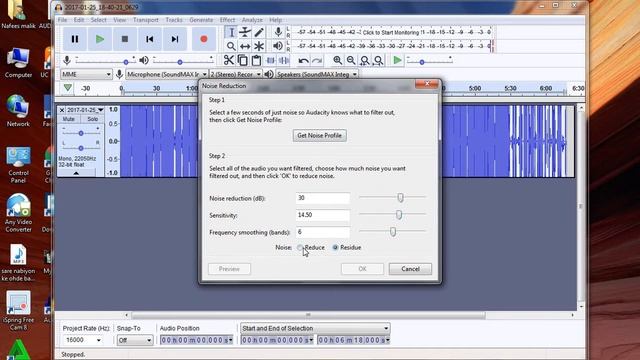Collapse the track with the up arrow
Image resolution: width=640 pixels, height=360 pixels.
[76, 173]
